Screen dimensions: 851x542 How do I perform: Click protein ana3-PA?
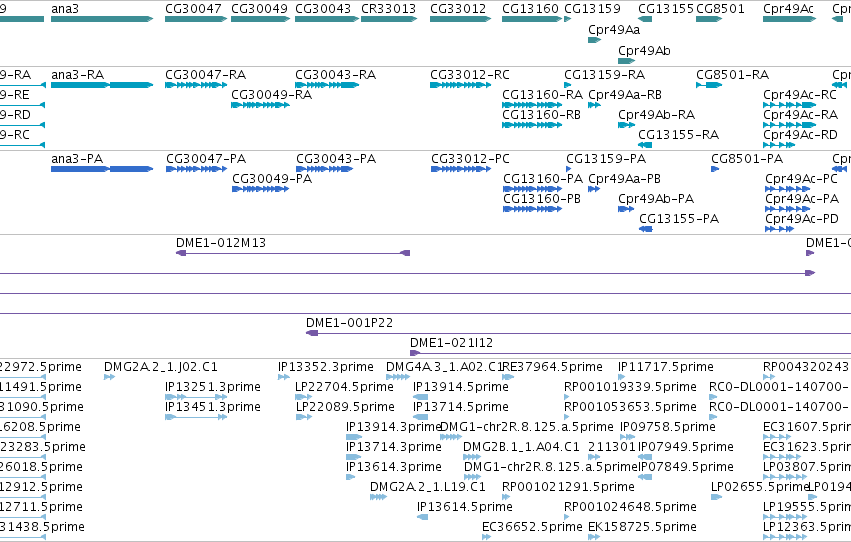[102, 169]
